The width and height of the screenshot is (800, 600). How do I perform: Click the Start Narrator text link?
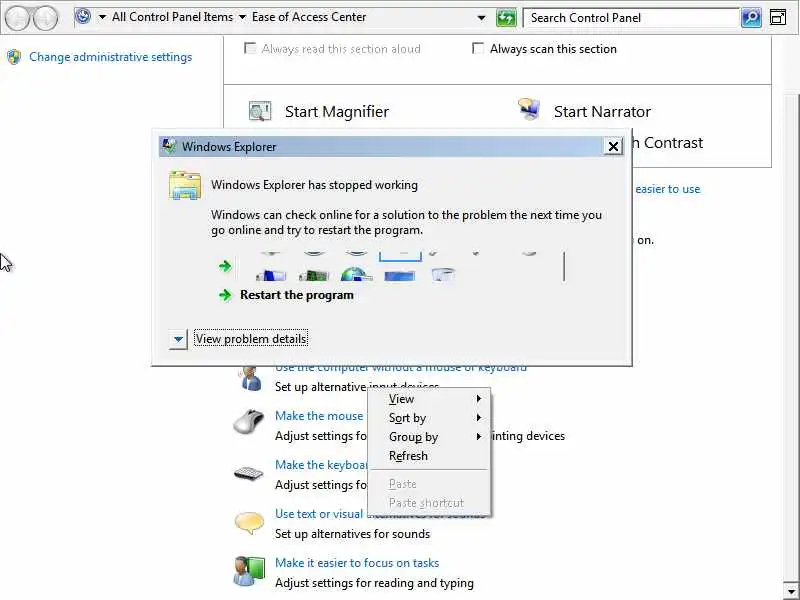point(602,111)
